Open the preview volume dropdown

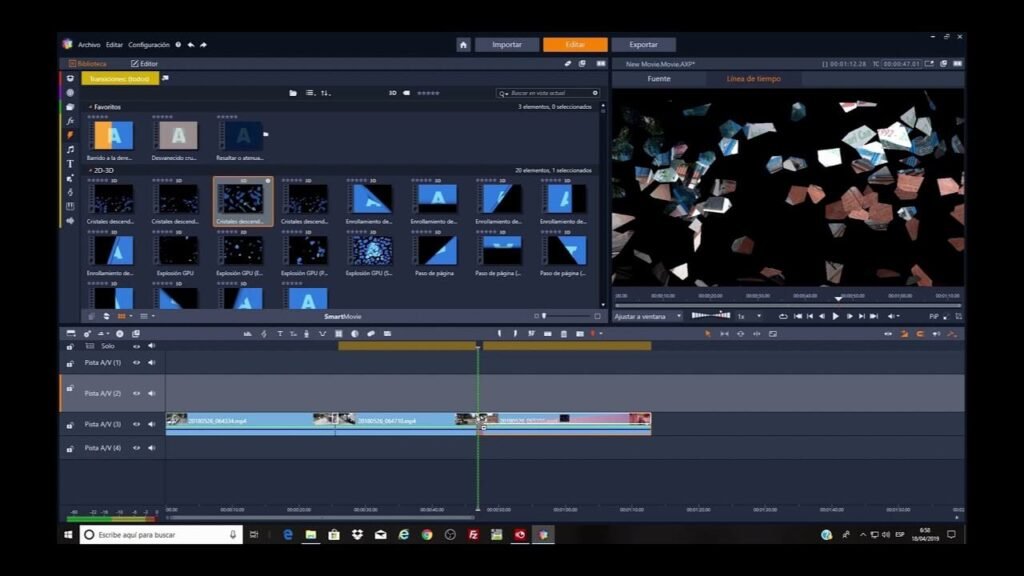893,316
